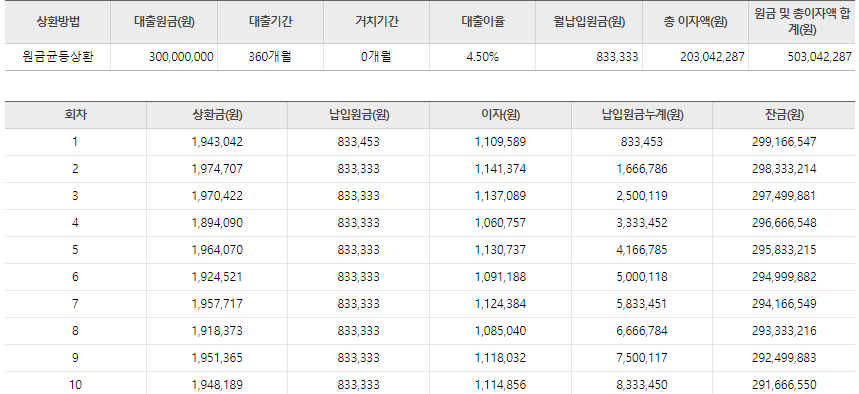Select the 4.50% interest rate value
The image size is (859, 394).
482,57
